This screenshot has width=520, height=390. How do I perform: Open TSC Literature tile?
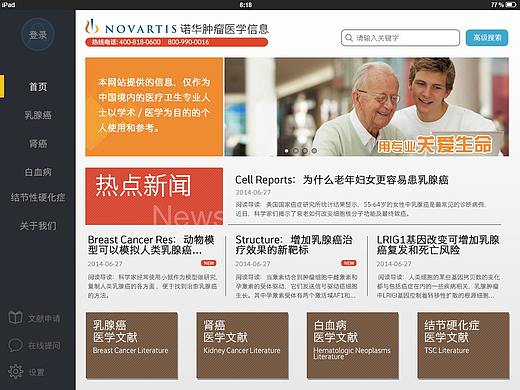463,345
